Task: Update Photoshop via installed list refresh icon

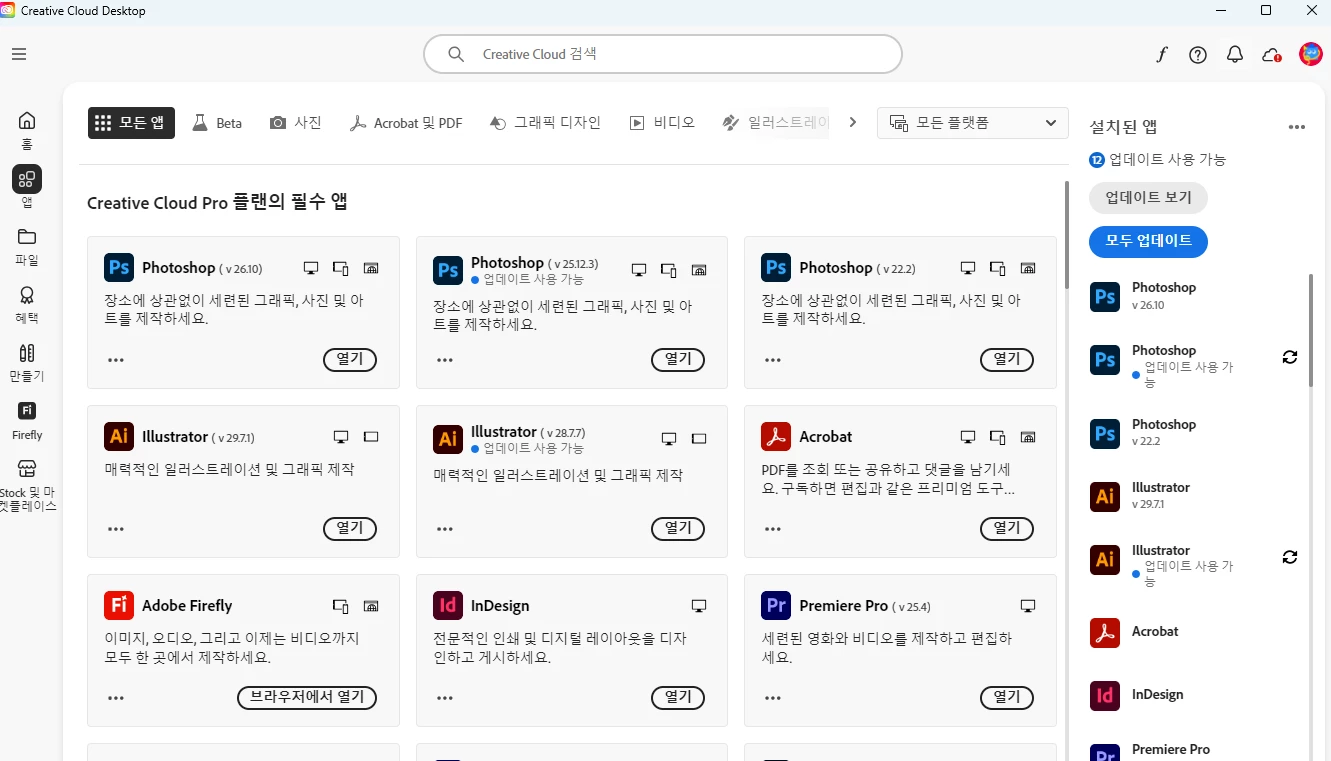Action: pyautogui.click(x=1290, y=357)
